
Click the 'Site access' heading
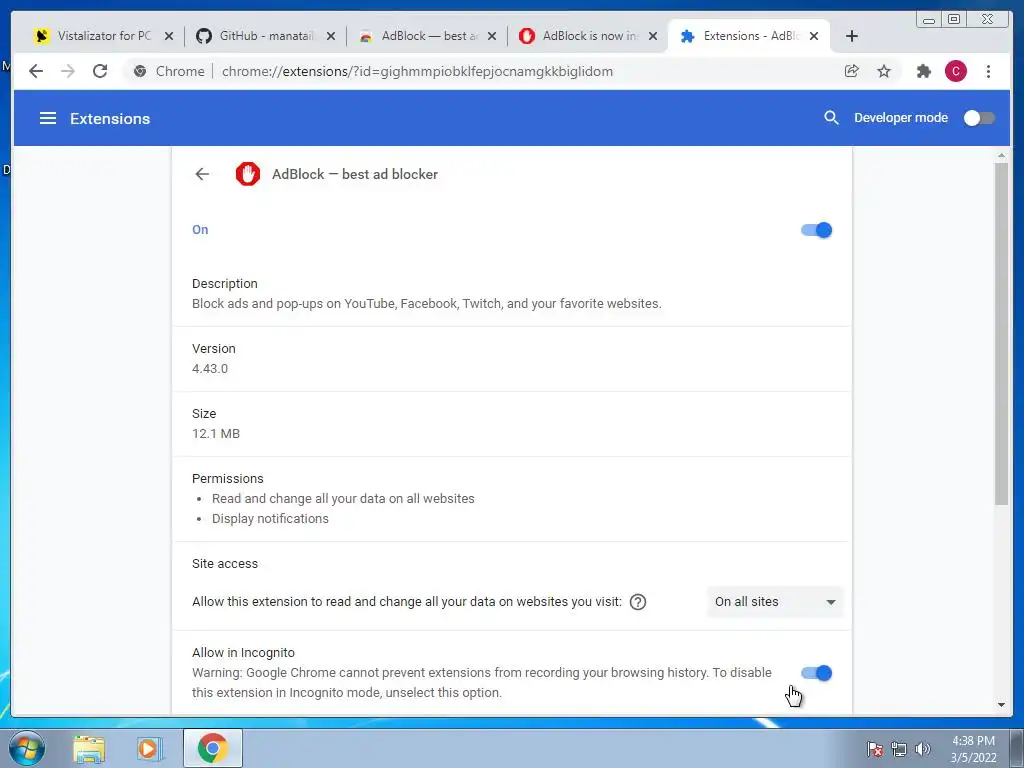[x=225, y=564]
